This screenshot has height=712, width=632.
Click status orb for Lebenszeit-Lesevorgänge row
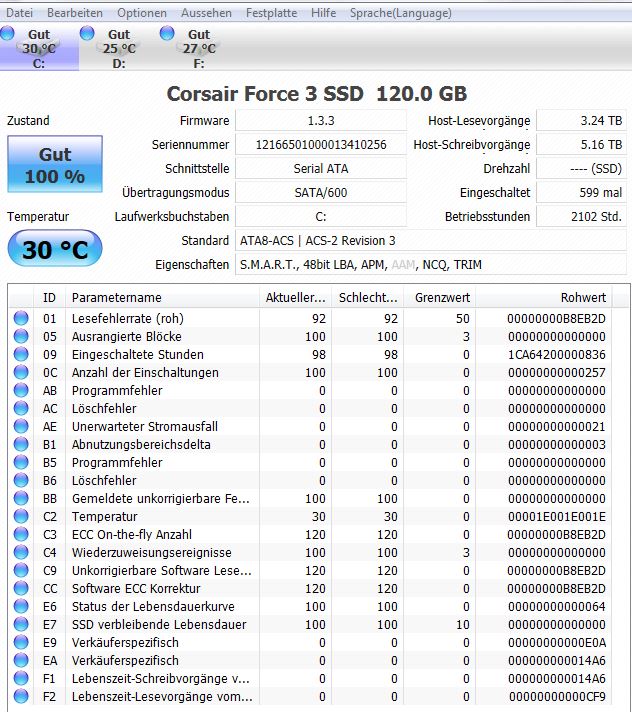21,696
